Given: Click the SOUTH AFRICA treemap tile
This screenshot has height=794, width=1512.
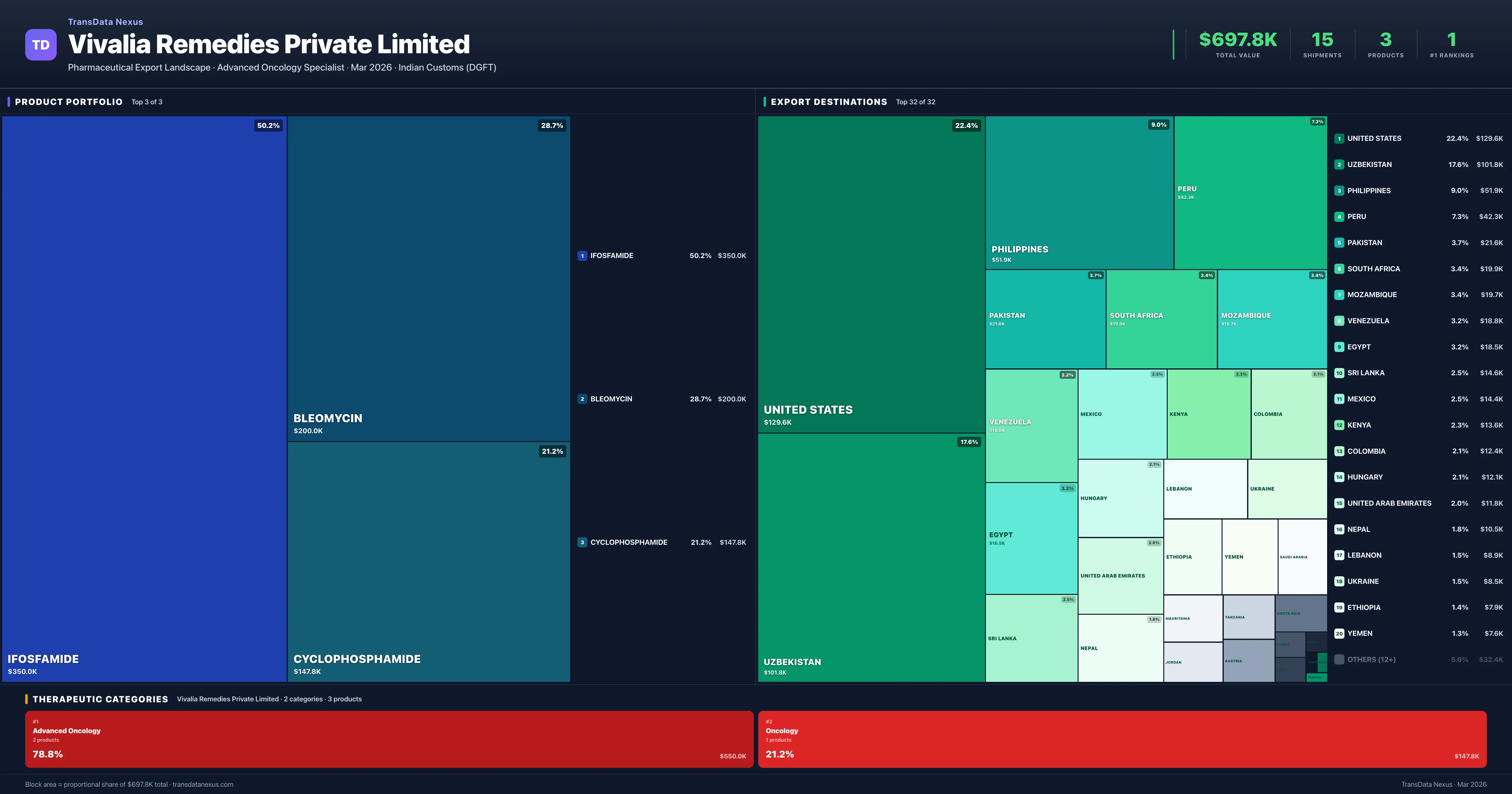Looking at the screenshot, I should pos(1161,319).
